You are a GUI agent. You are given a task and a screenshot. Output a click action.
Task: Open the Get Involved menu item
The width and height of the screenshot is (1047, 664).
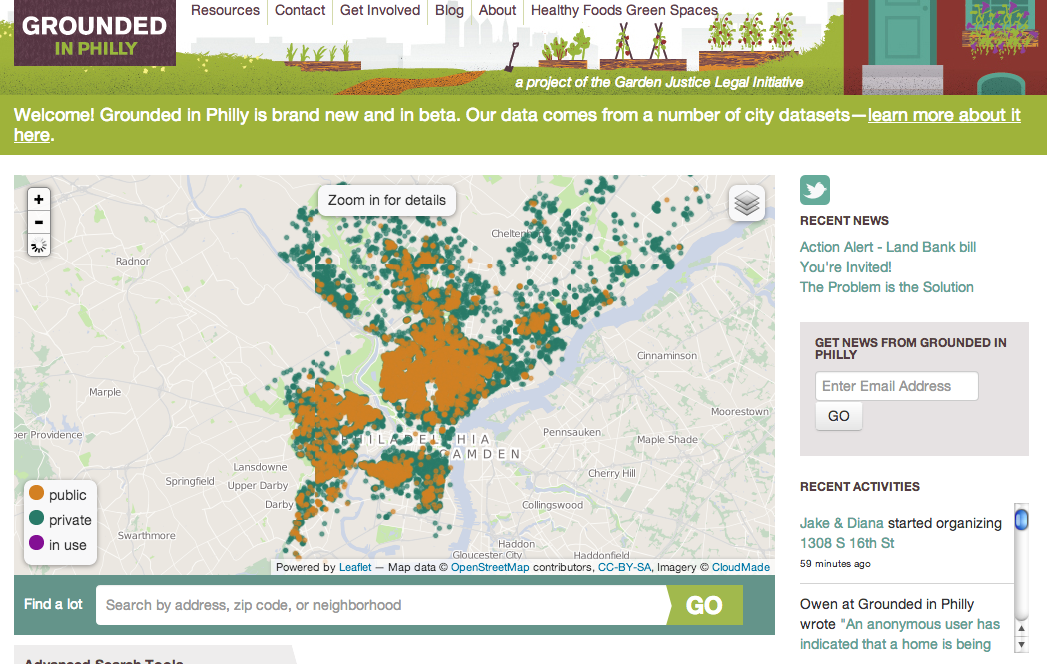(x=380, y=11)
